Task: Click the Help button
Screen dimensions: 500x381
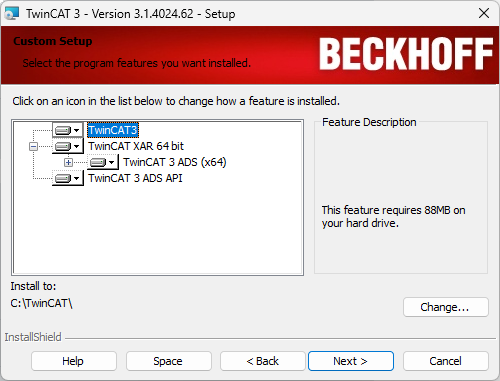Action: (x=74, y=361)
